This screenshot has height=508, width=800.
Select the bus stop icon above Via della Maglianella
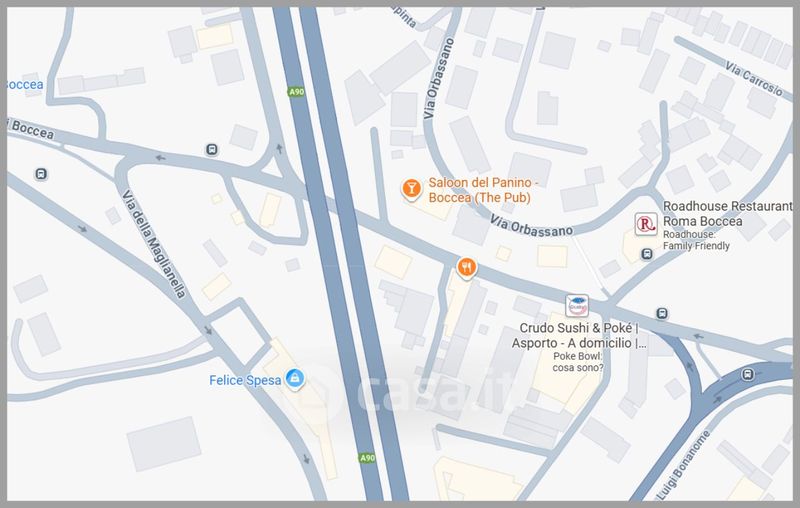coord(212,149)
